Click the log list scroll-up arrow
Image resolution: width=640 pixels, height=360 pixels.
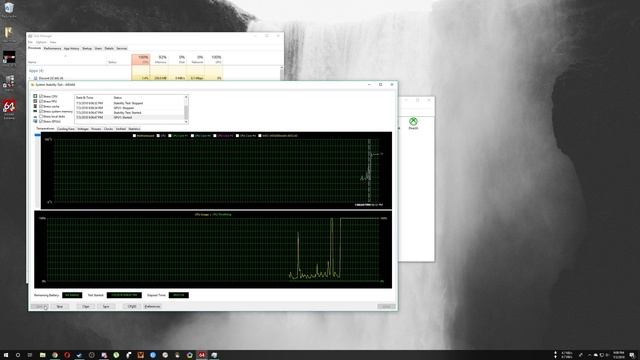pos(186,97)
